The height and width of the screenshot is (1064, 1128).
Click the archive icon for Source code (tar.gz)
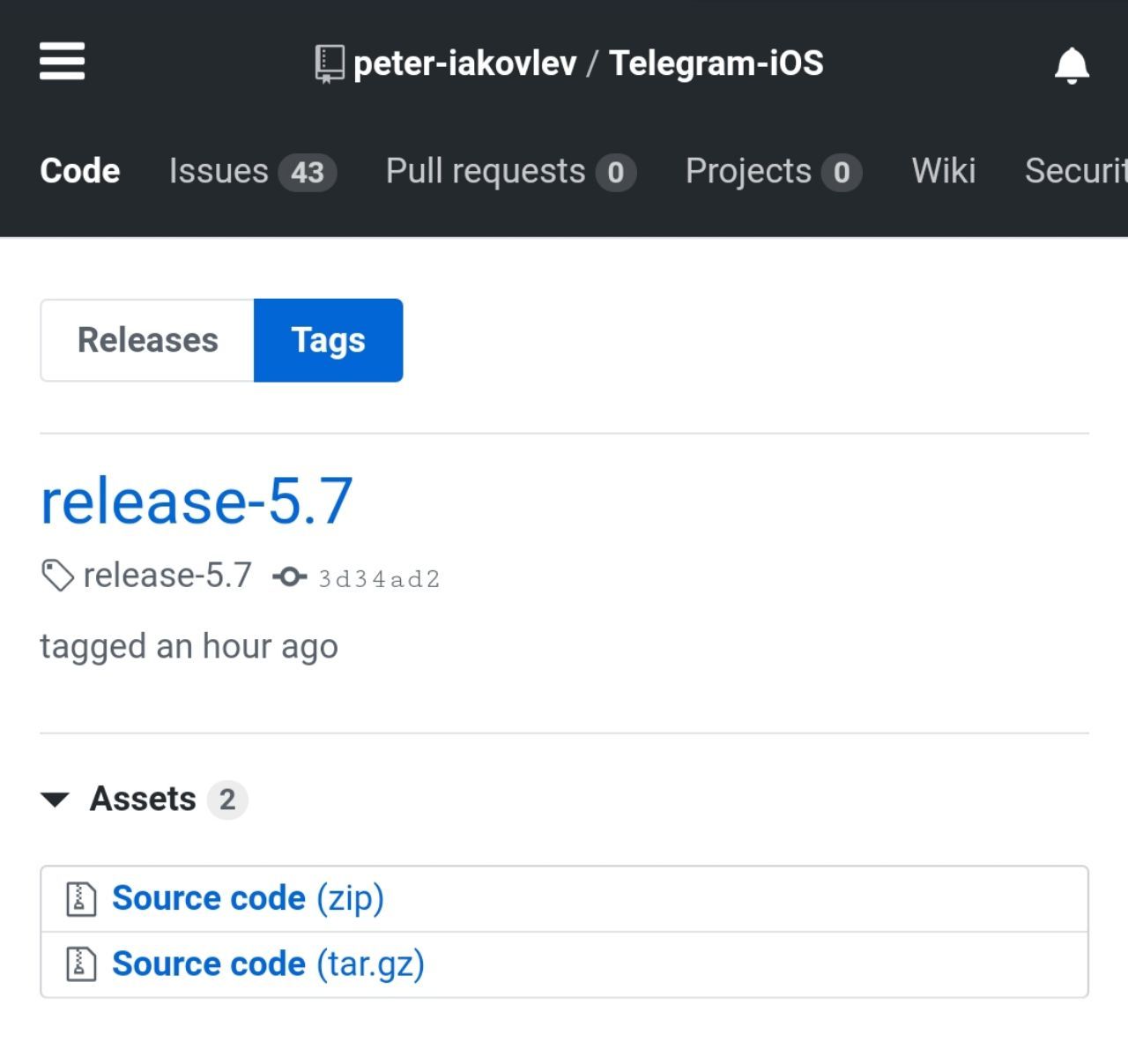[81, 964]
